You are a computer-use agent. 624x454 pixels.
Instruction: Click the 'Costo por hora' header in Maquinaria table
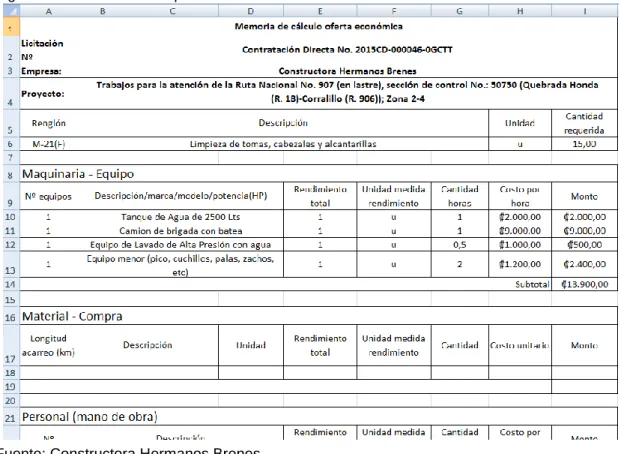tap(520, 196)
